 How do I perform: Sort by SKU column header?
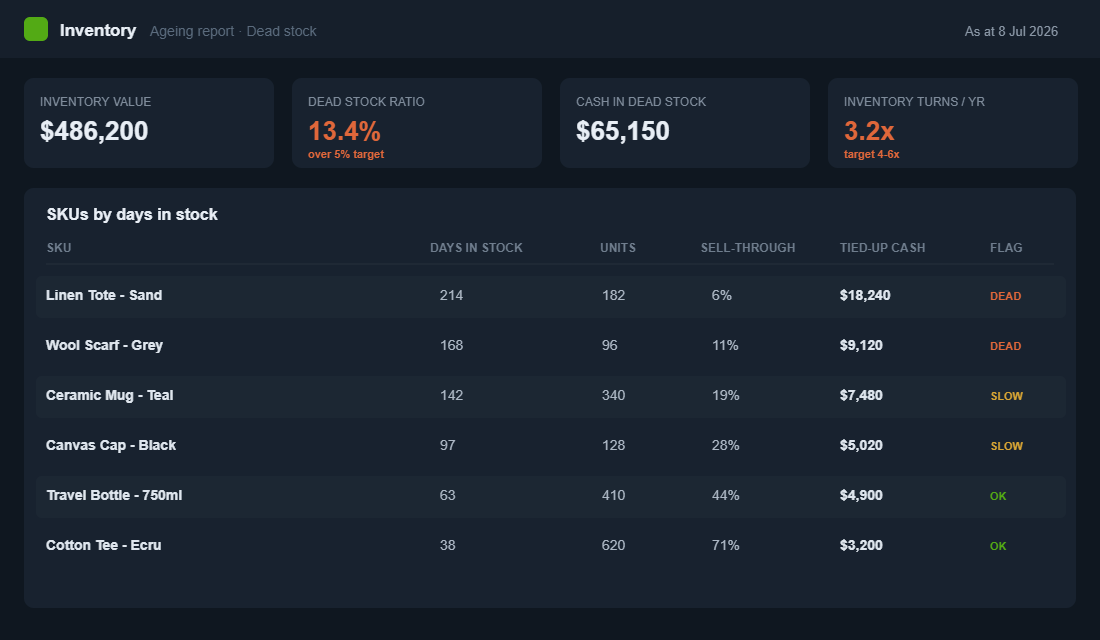(x=59, y=248)
